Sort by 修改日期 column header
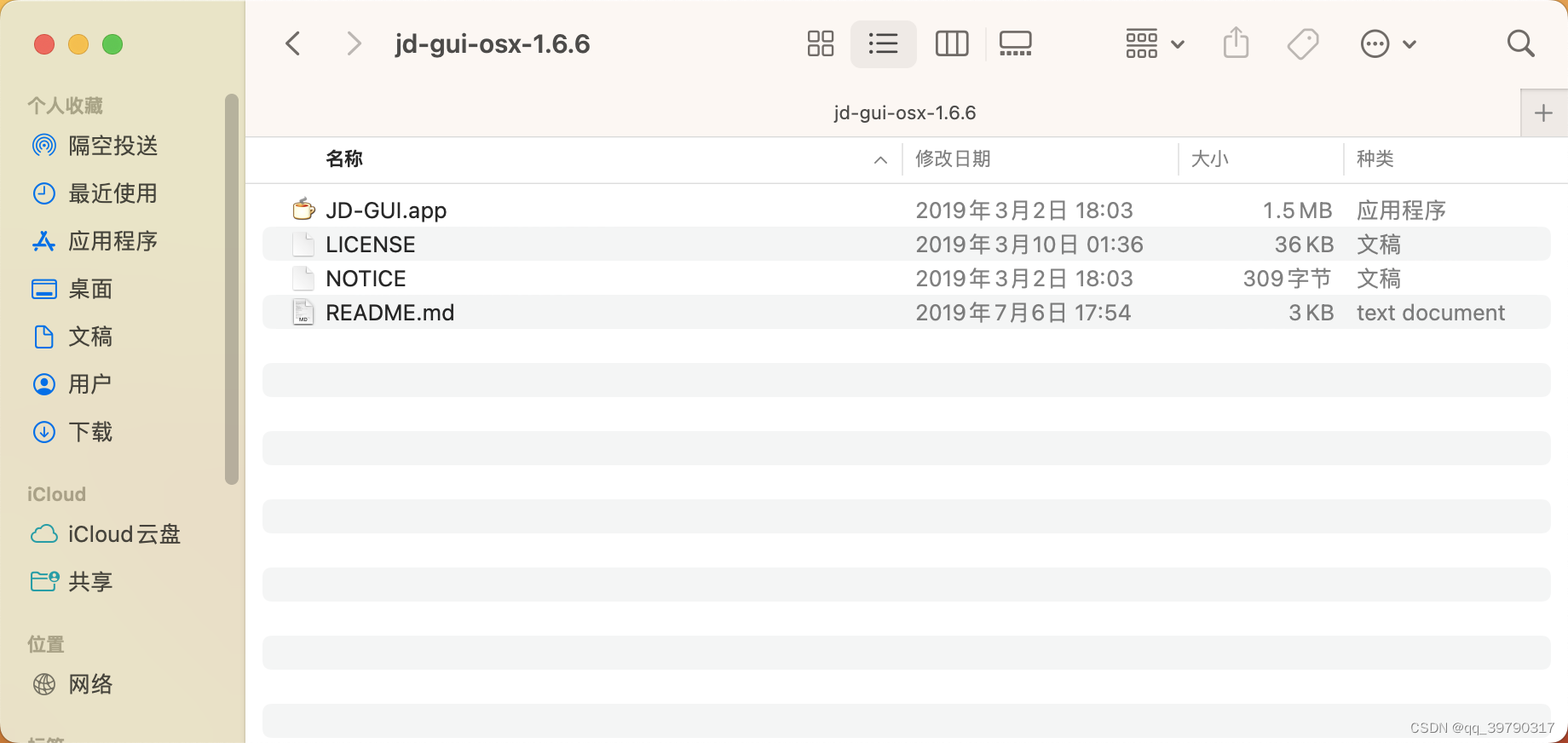 point(953,158)
